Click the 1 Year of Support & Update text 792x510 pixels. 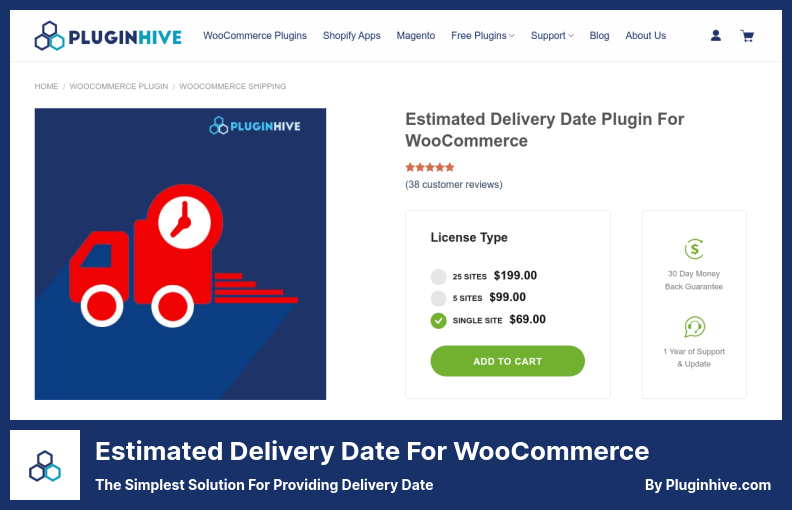coord(694,358)
